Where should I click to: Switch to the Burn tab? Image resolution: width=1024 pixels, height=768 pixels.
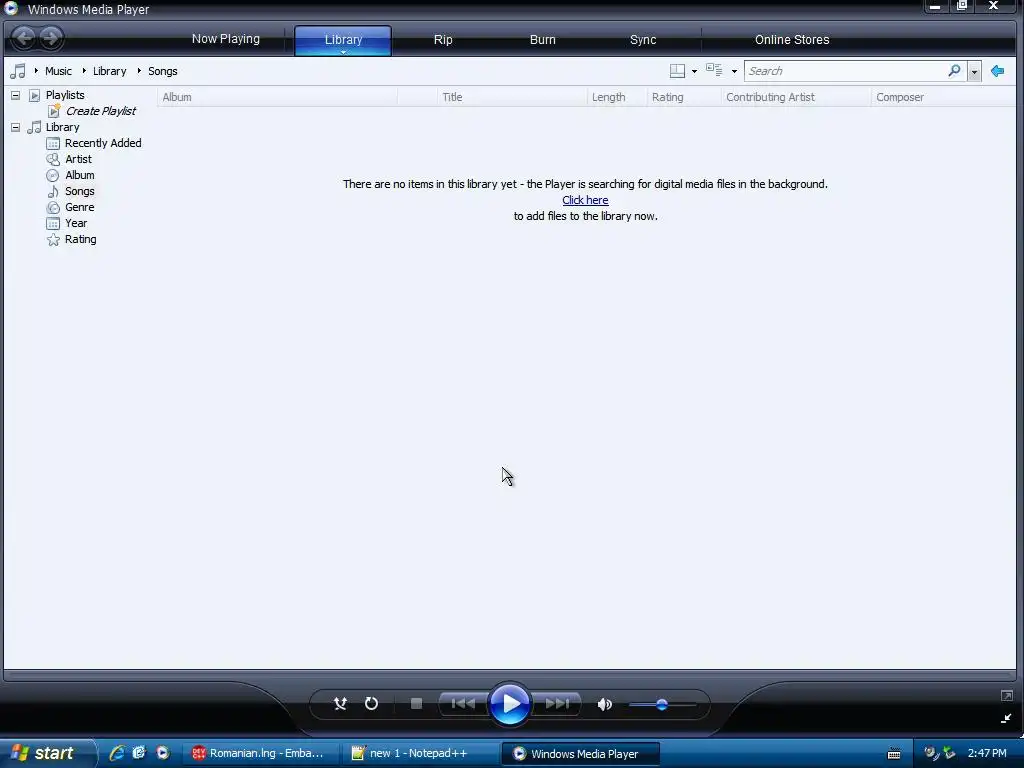[543, 39]
